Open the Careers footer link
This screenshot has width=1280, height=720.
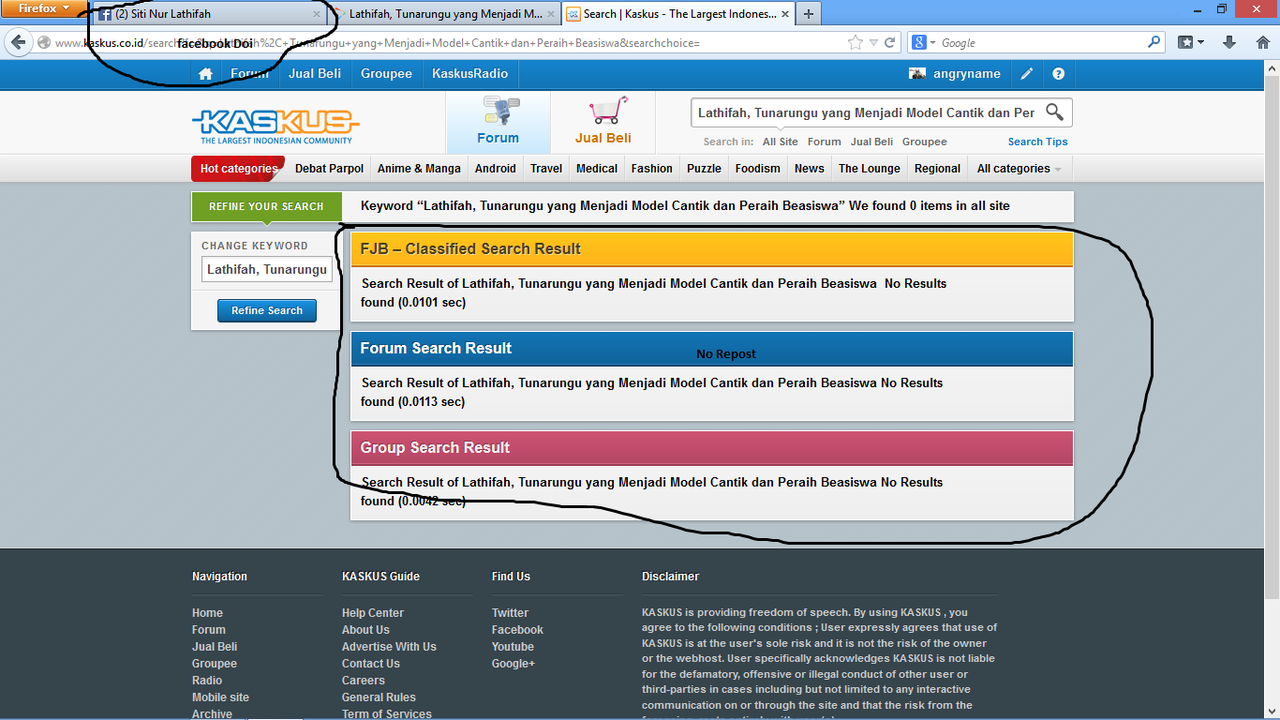363,681
